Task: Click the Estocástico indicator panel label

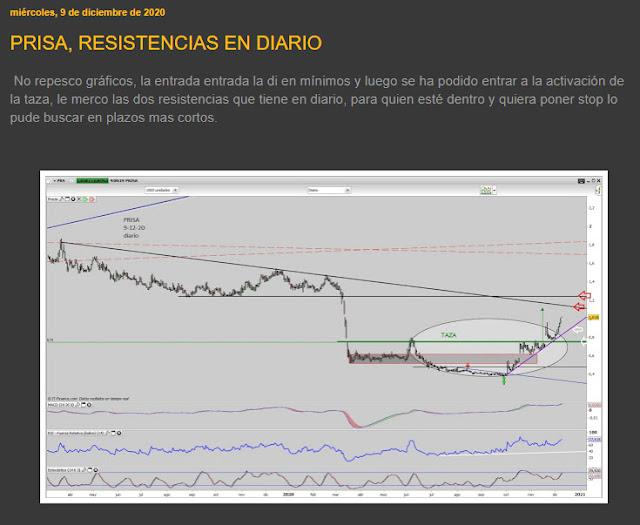Action: click(x=64, y=470)
